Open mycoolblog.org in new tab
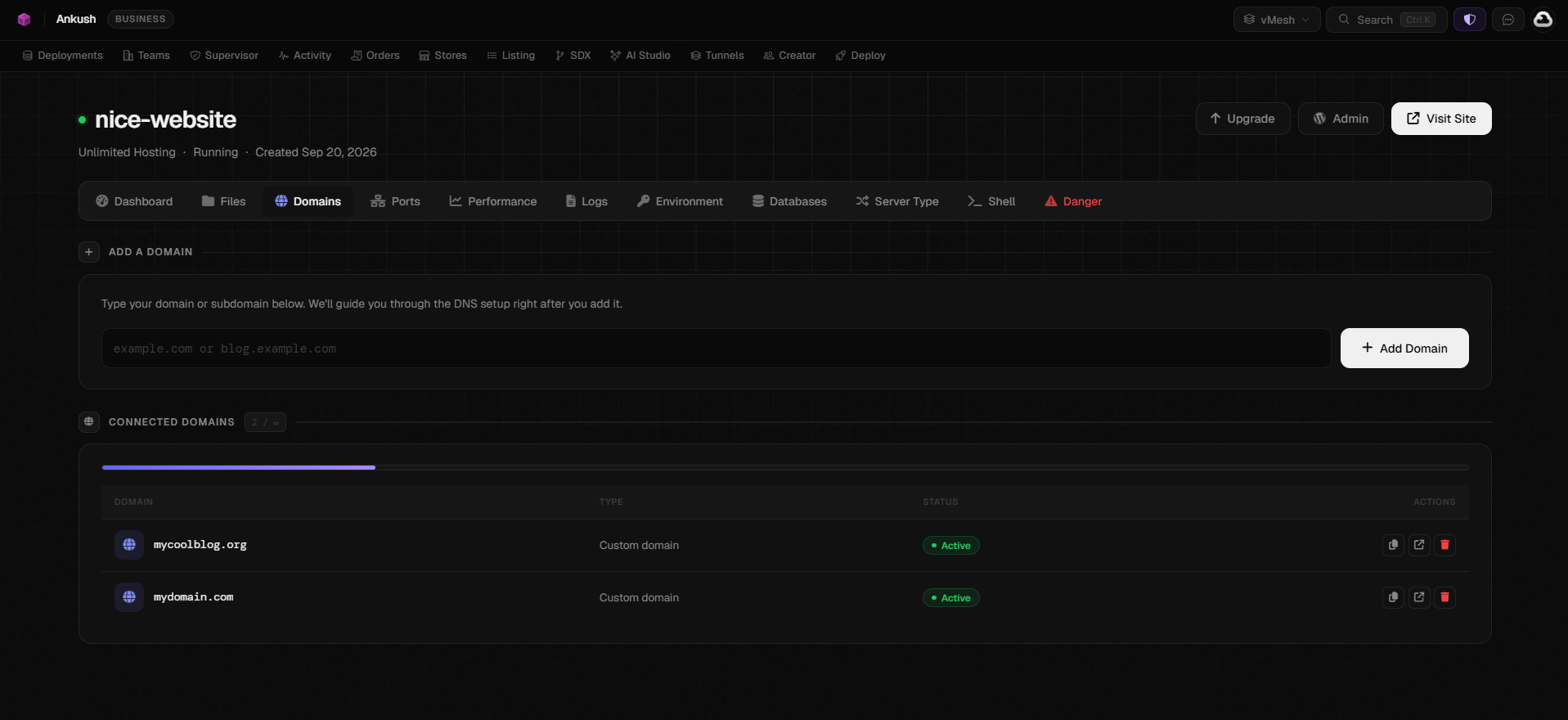Image resolution: width=1568 pixels, height=720 pixels. click(x=1419, y=545)
